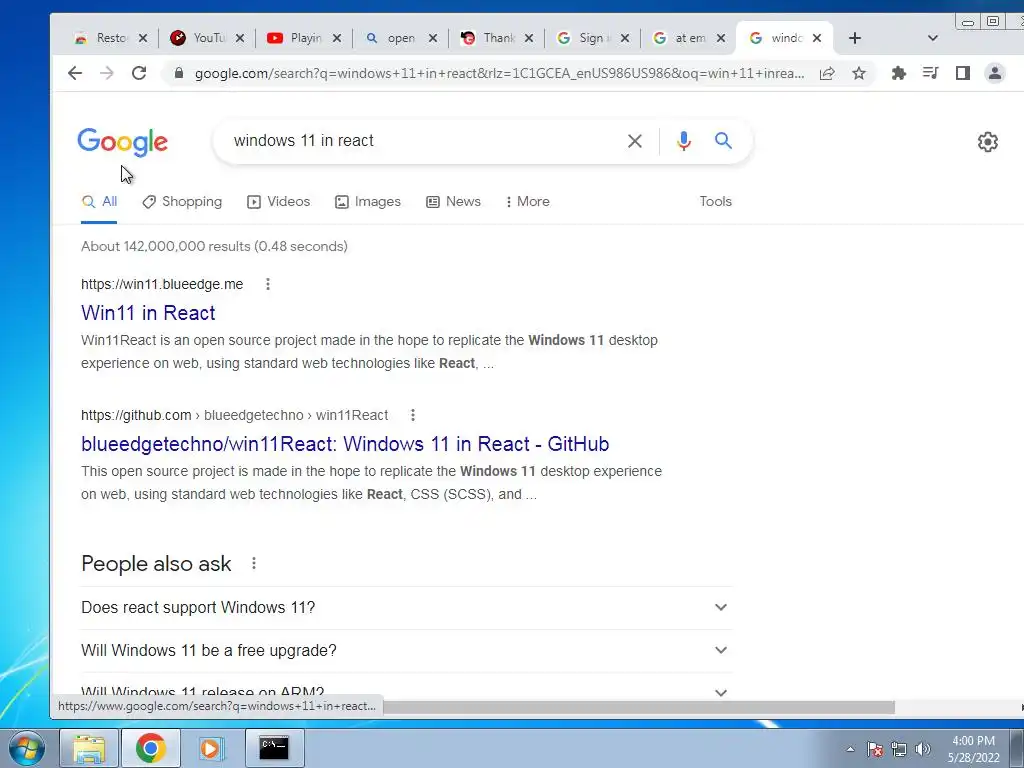Share this page via address bar icon
This screenshot has height=768, width=1024.
click(827, 73)
